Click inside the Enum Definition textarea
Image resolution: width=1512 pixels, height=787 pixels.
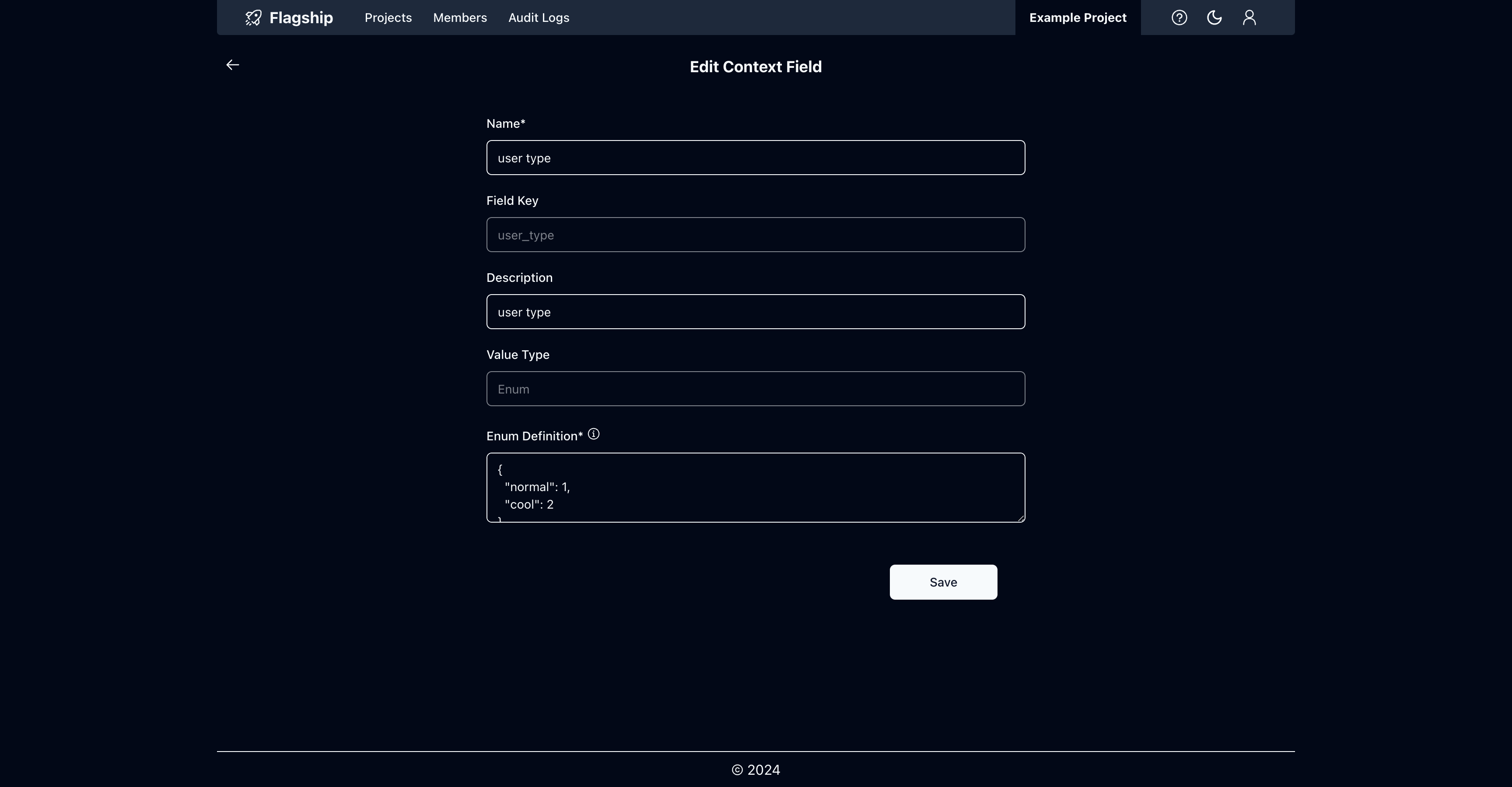click(x=756, y=488)
